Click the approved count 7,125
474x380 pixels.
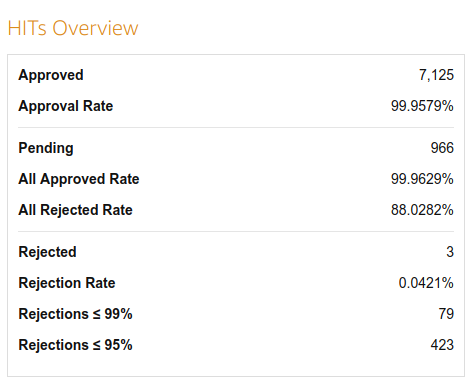coord(436,75)
